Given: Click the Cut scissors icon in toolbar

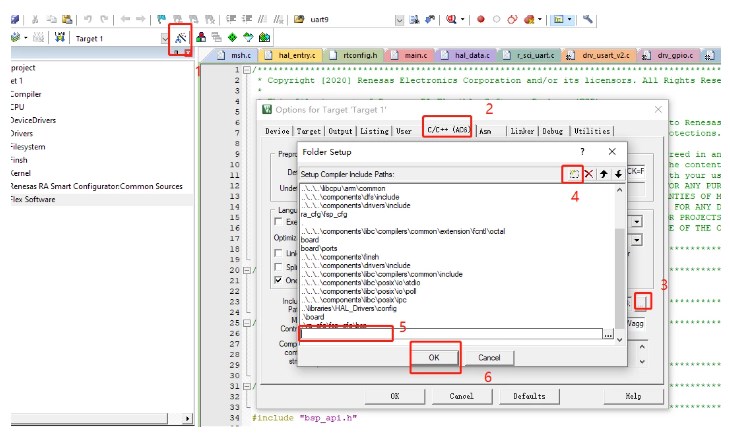Looking at the screenshot, I should (35, 19).
